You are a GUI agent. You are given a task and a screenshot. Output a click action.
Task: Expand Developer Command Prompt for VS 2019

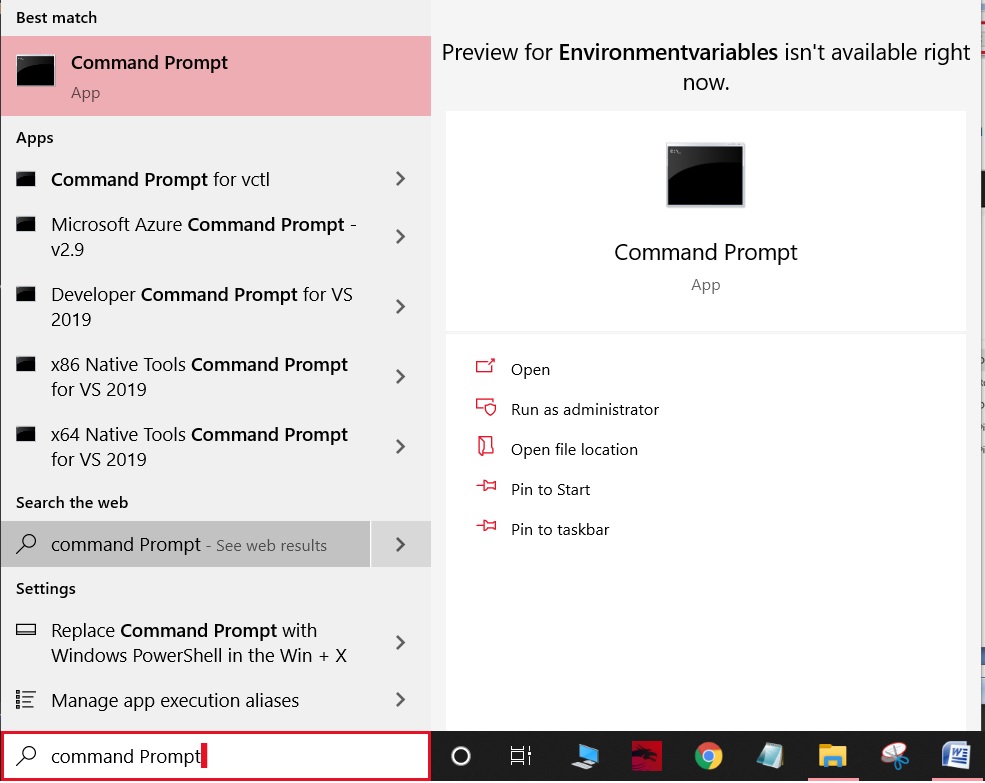click(401, 307)
